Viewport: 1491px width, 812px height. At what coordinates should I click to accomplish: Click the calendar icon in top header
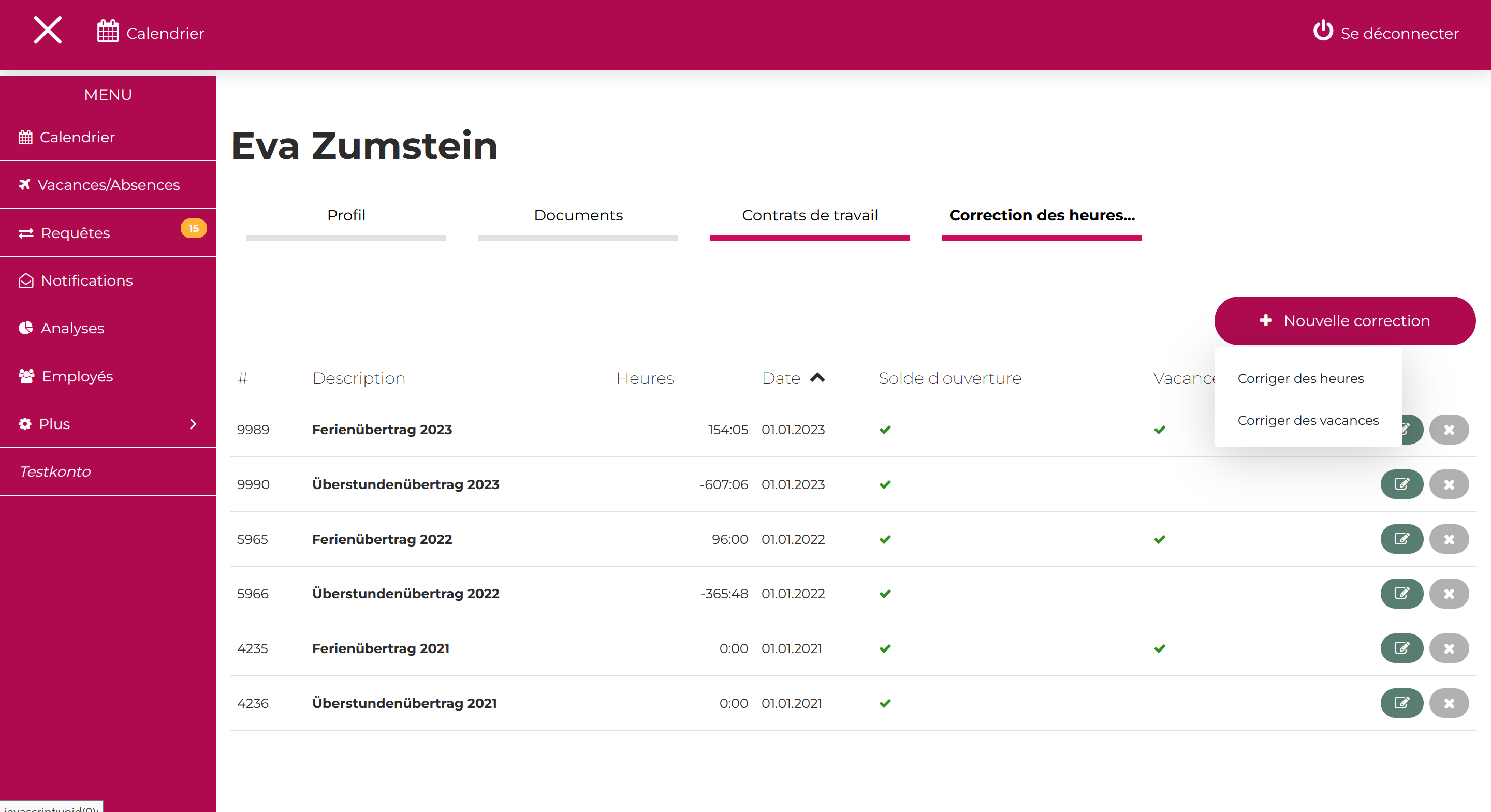coord(108,32)
